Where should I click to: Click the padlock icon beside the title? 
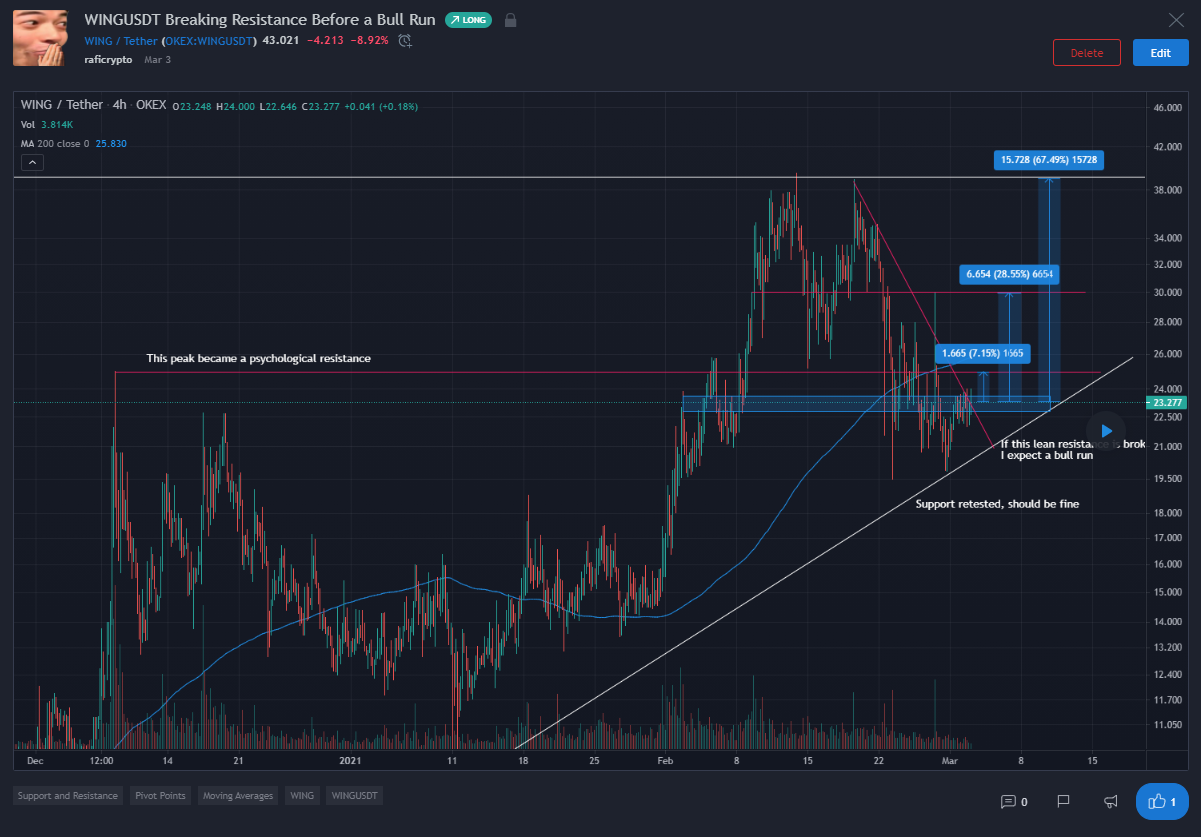point(510,20)
